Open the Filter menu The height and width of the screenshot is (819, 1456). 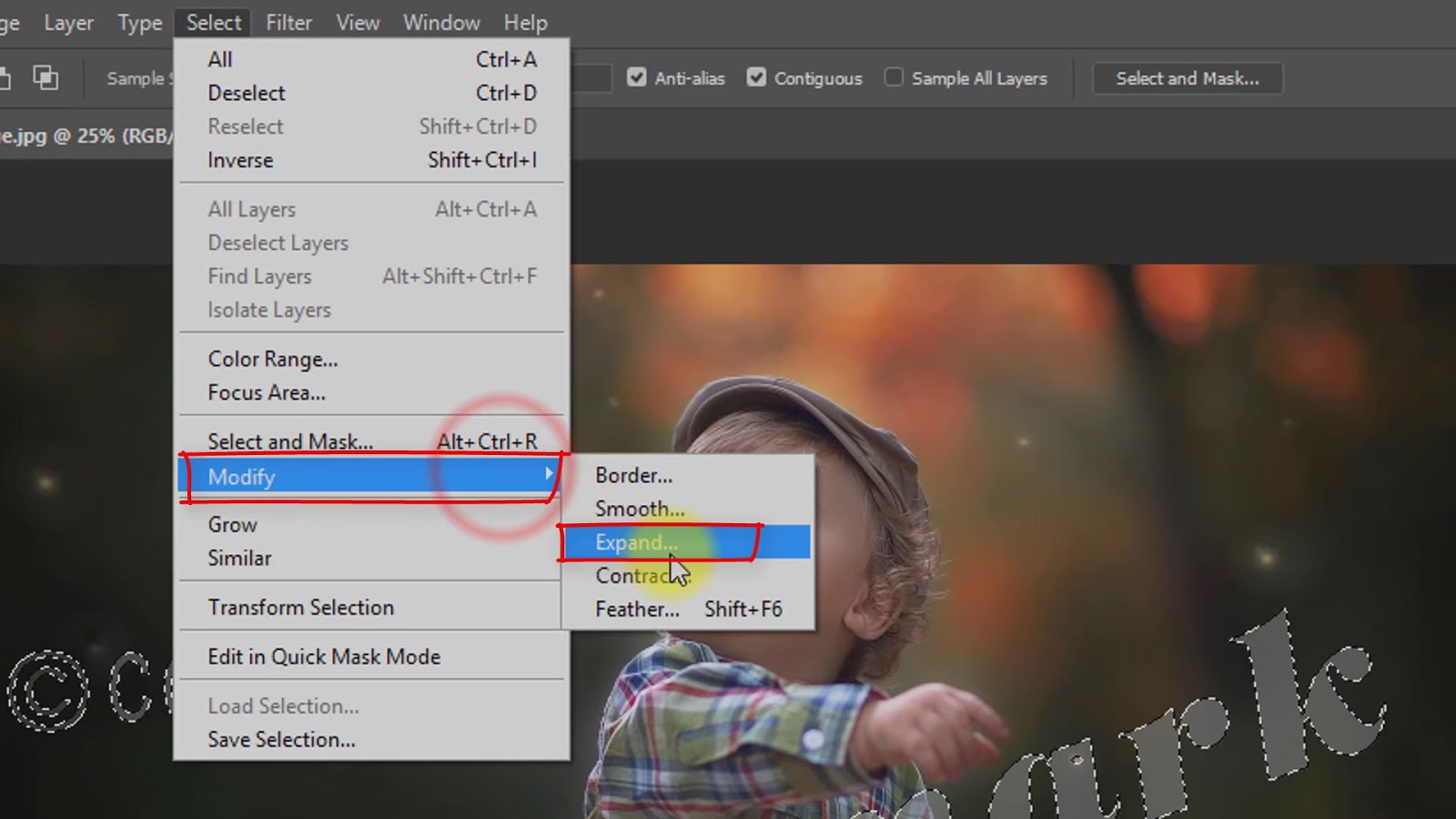[288, 23]
